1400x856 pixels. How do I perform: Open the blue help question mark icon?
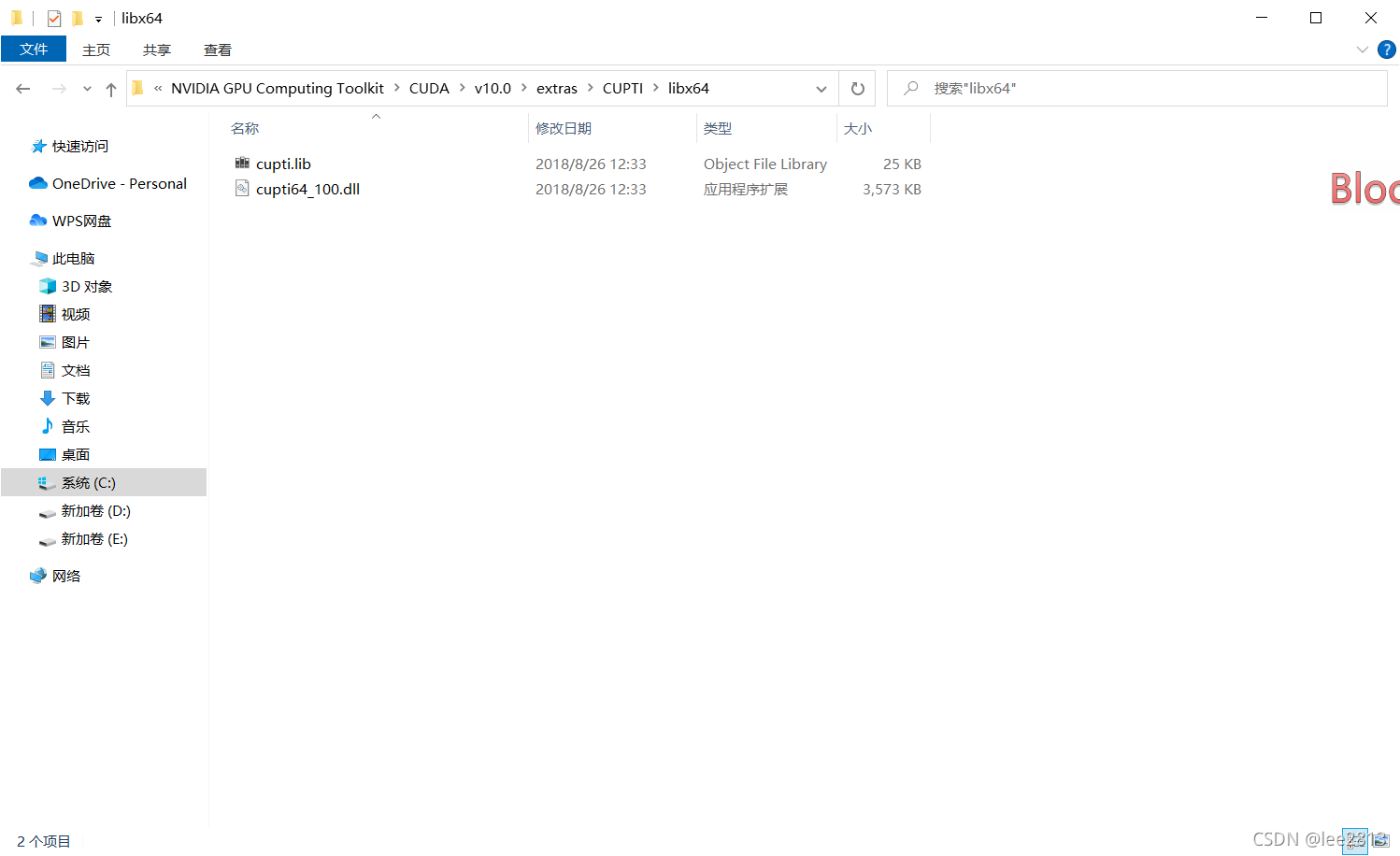pyautogui.click(x=1387, y=50)
